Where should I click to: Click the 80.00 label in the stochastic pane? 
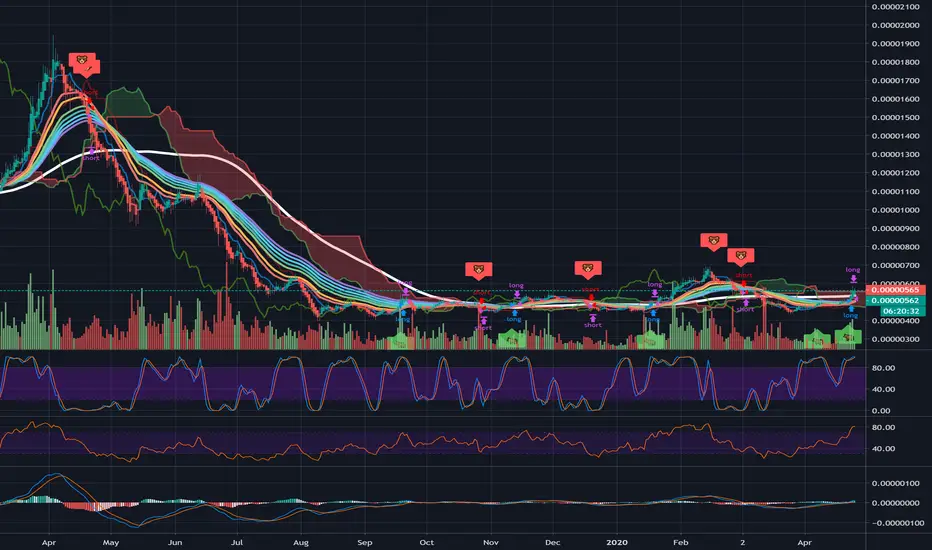tap(883, 368)
